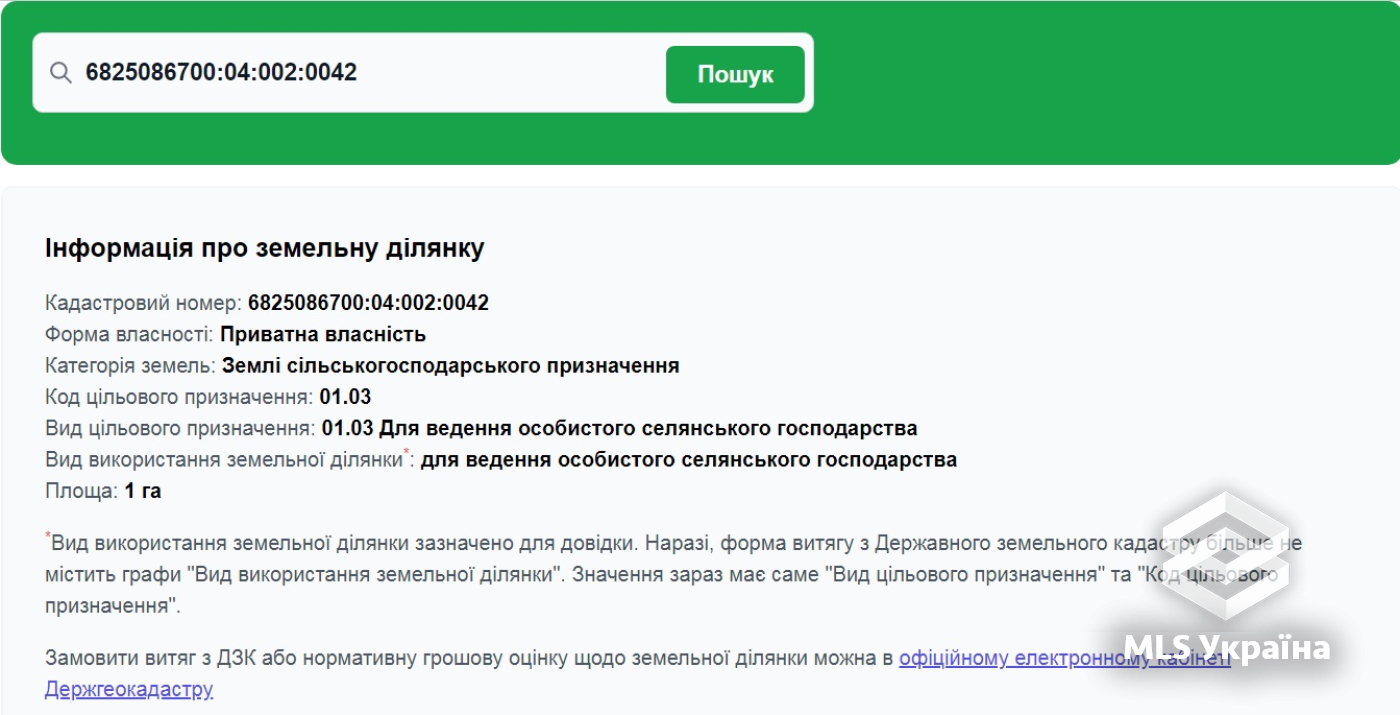
Task: Click the text Приватна власність
Action: coord(323,334)
